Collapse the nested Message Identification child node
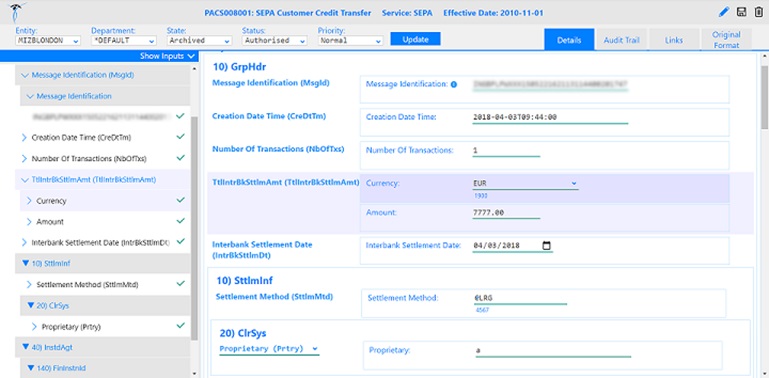Screen dimensions: 769x378 30,97
